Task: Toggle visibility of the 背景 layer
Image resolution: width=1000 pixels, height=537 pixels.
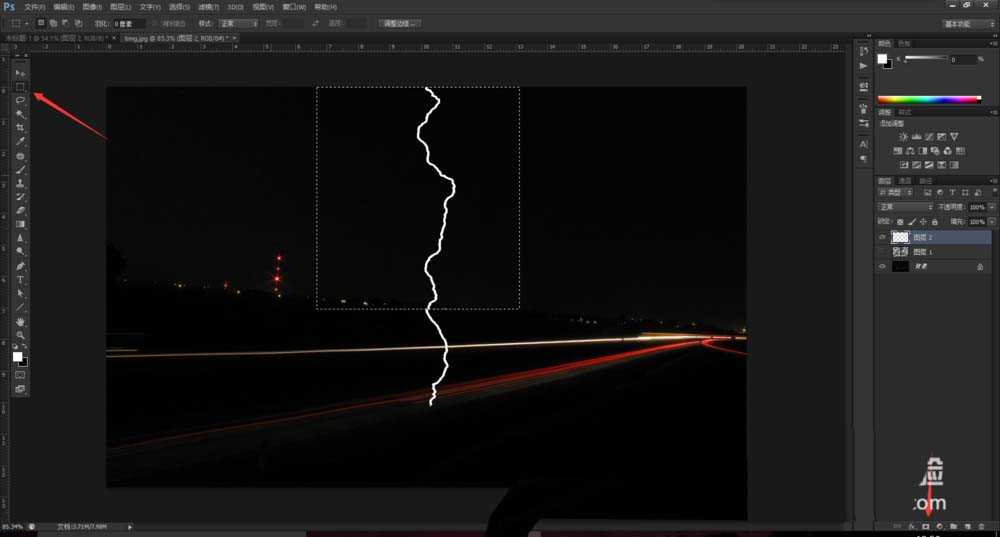Action: [882, 267]
